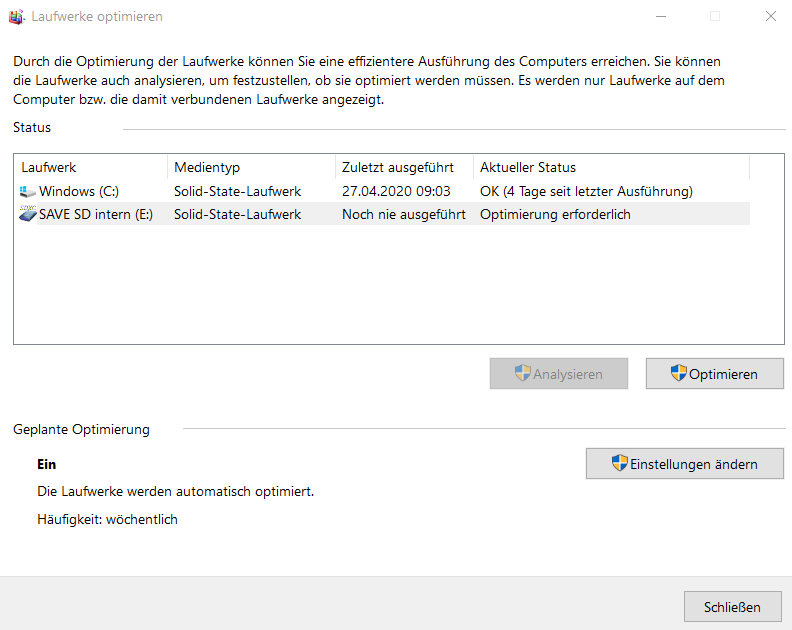Click the text Die Laufwerke werden automatisch optimiert.
792x630 pixels.
point(176,491)
